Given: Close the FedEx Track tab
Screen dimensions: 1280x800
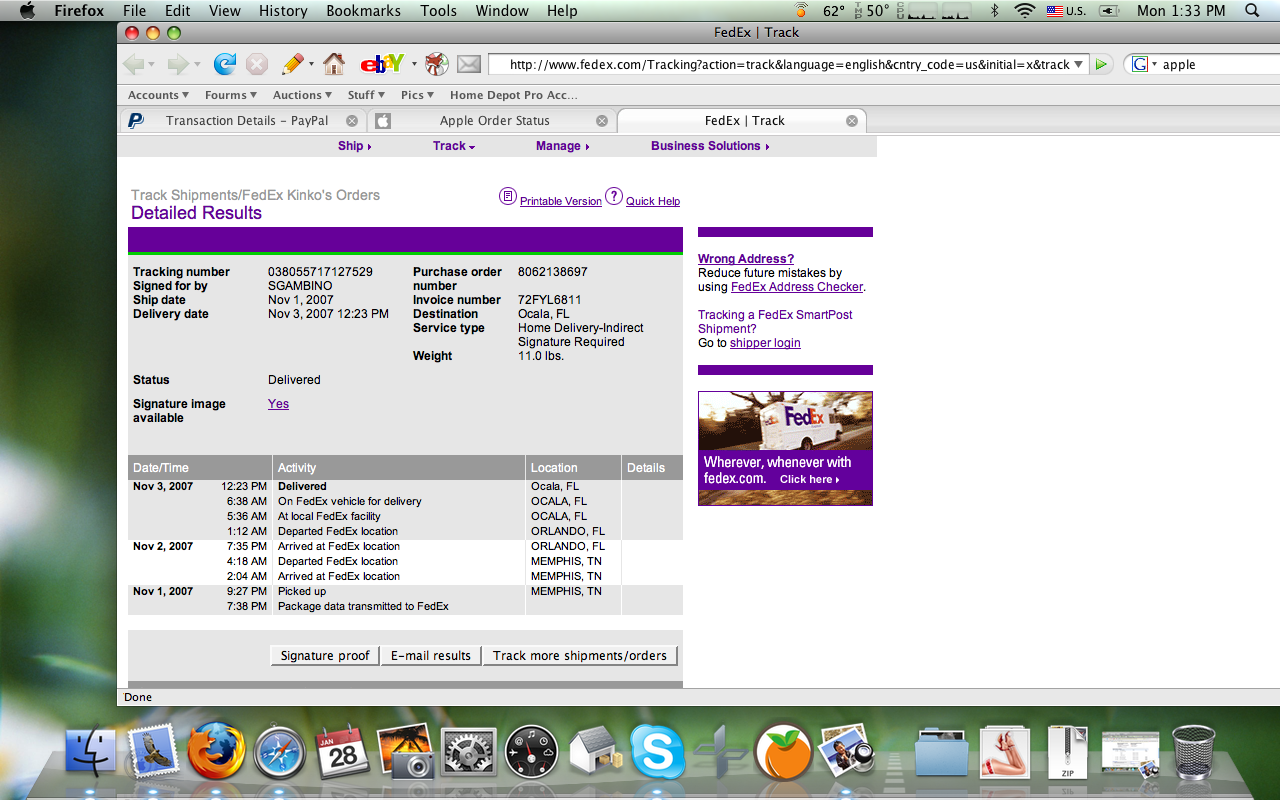Looking at the screenshot, I should (x=852, y=120).
